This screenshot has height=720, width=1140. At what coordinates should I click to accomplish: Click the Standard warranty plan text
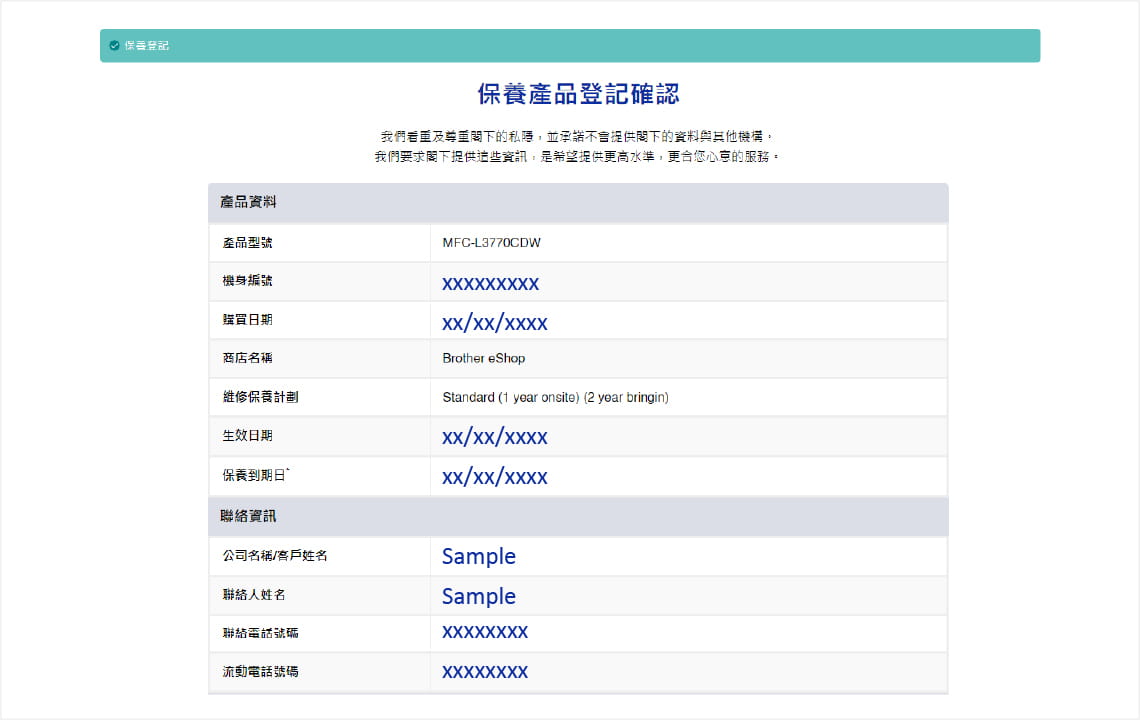[x=555, y=397]
